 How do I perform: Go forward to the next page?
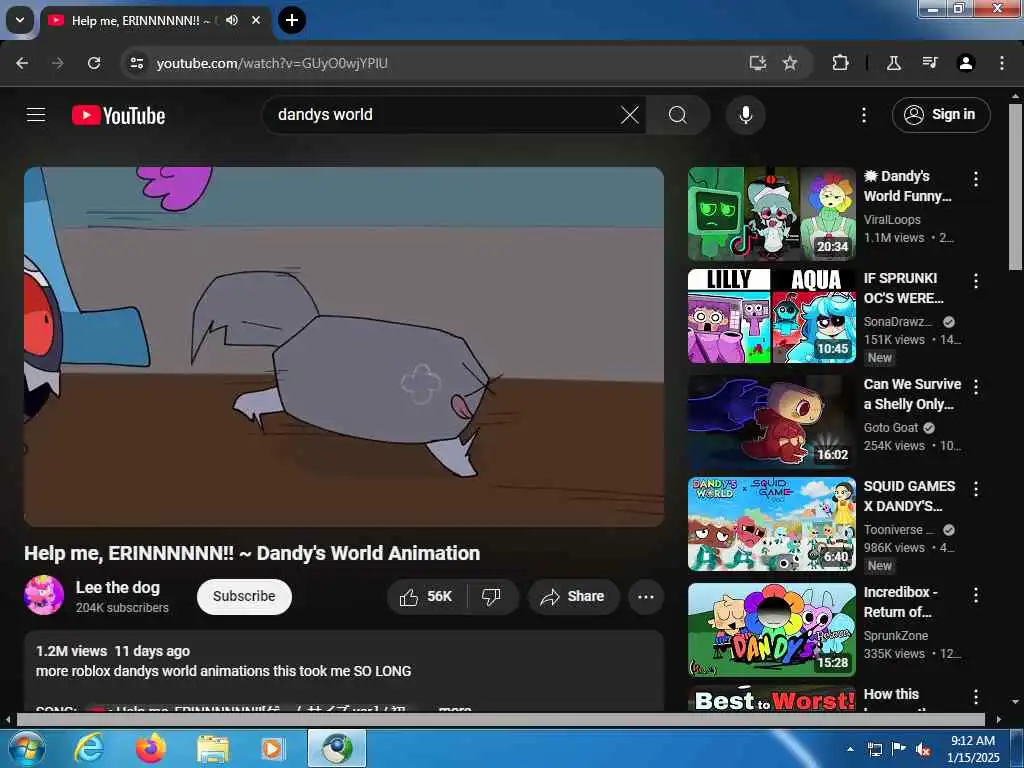pos(58,63)
